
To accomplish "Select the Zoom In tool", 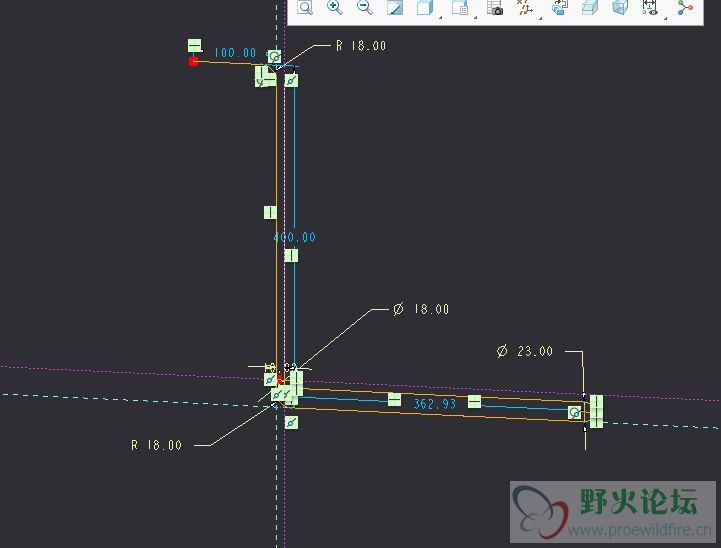I will pos(334,7).
